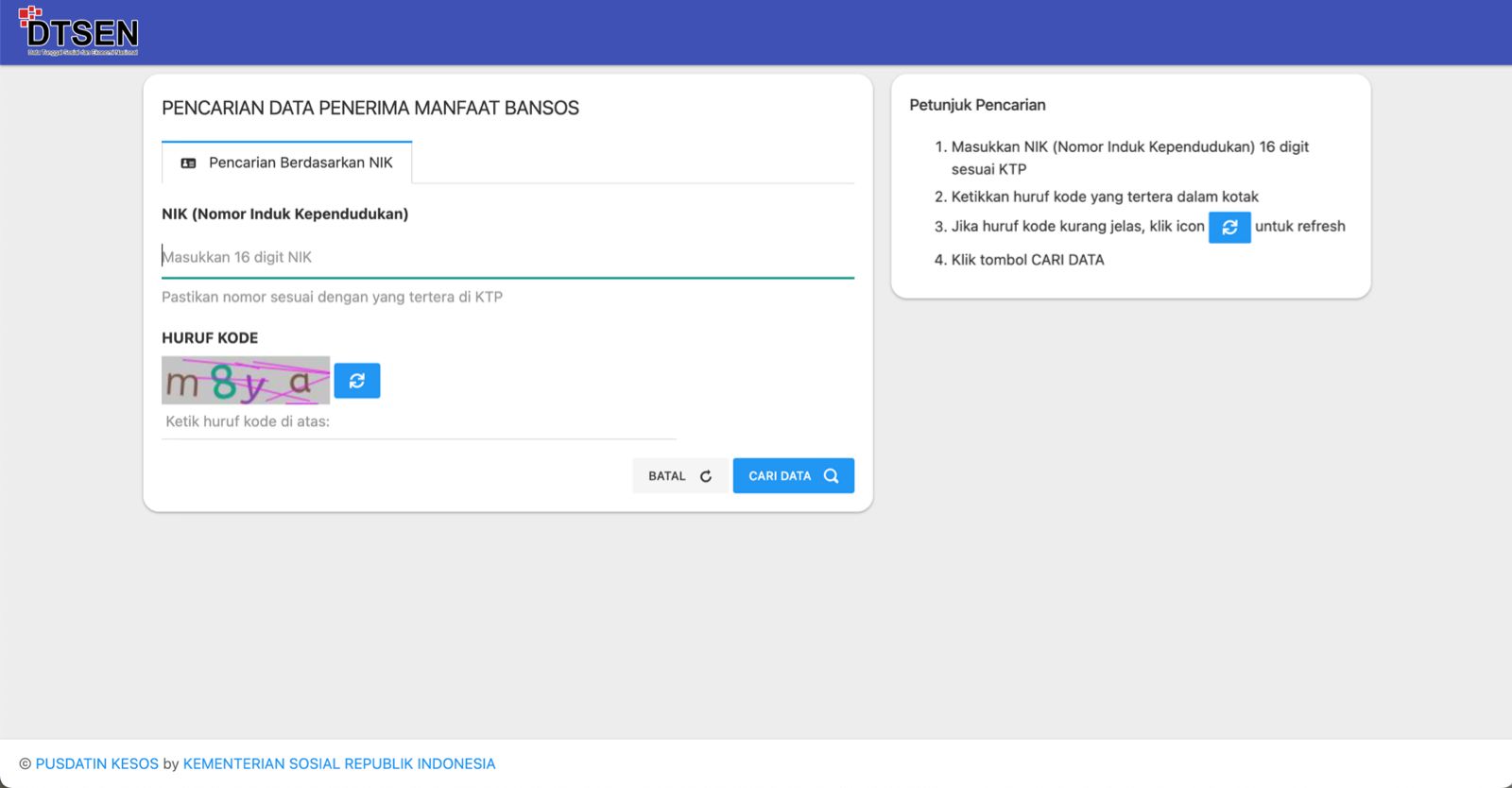The image size is (1512, 788).
Task: Open Kementerian Sosial Republik Indonesia link
Action: (x=338, y=763)
